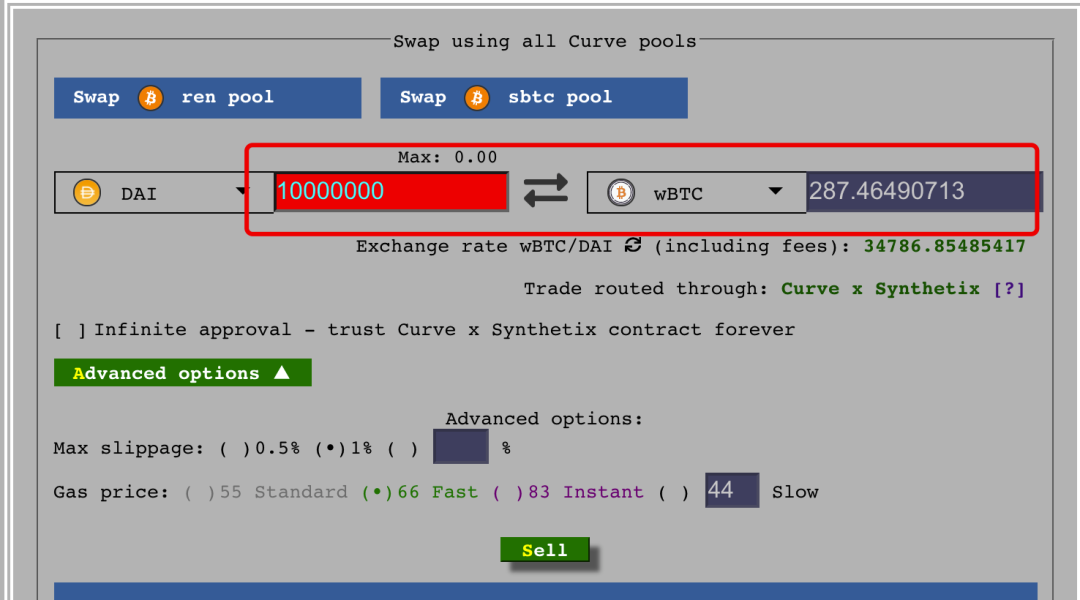This screenshot has height=600, width=1080.
Task: Click the bitcoin icon in ren pool button
Action: [150, 98]
